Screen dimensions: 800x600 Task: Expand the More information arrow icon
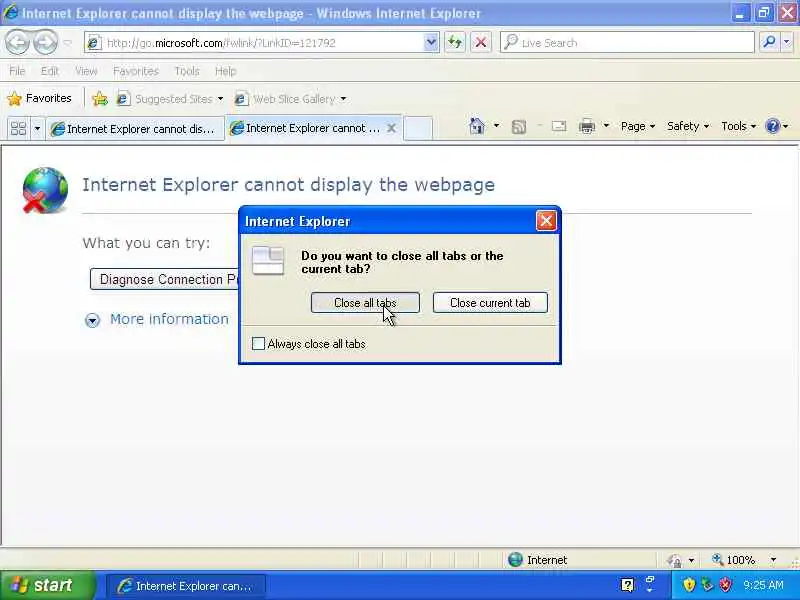click(92, 320)
